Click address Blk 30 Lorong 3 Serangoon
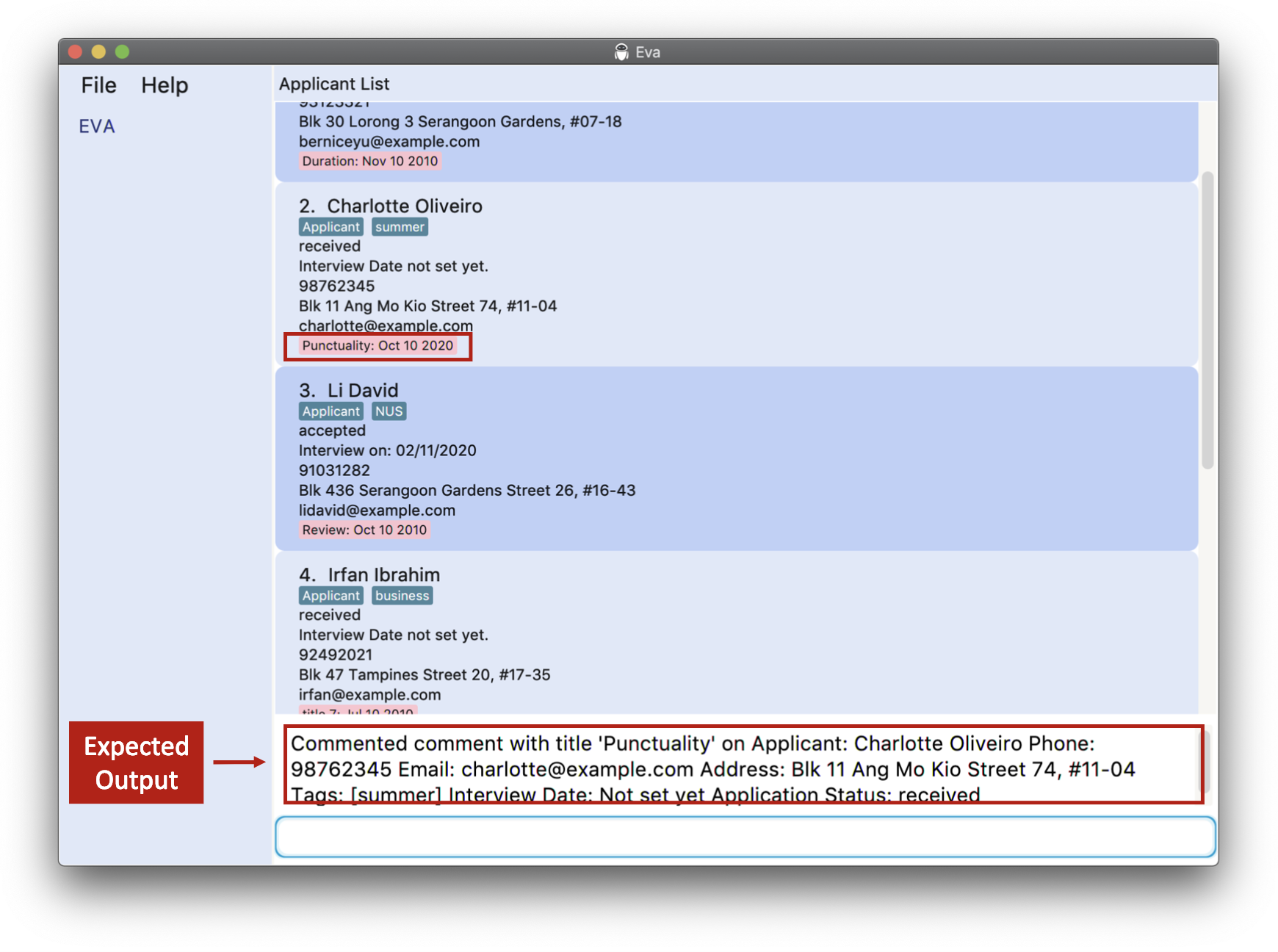This screenshot has height=952, width=1278. click(x=460, y=122)
